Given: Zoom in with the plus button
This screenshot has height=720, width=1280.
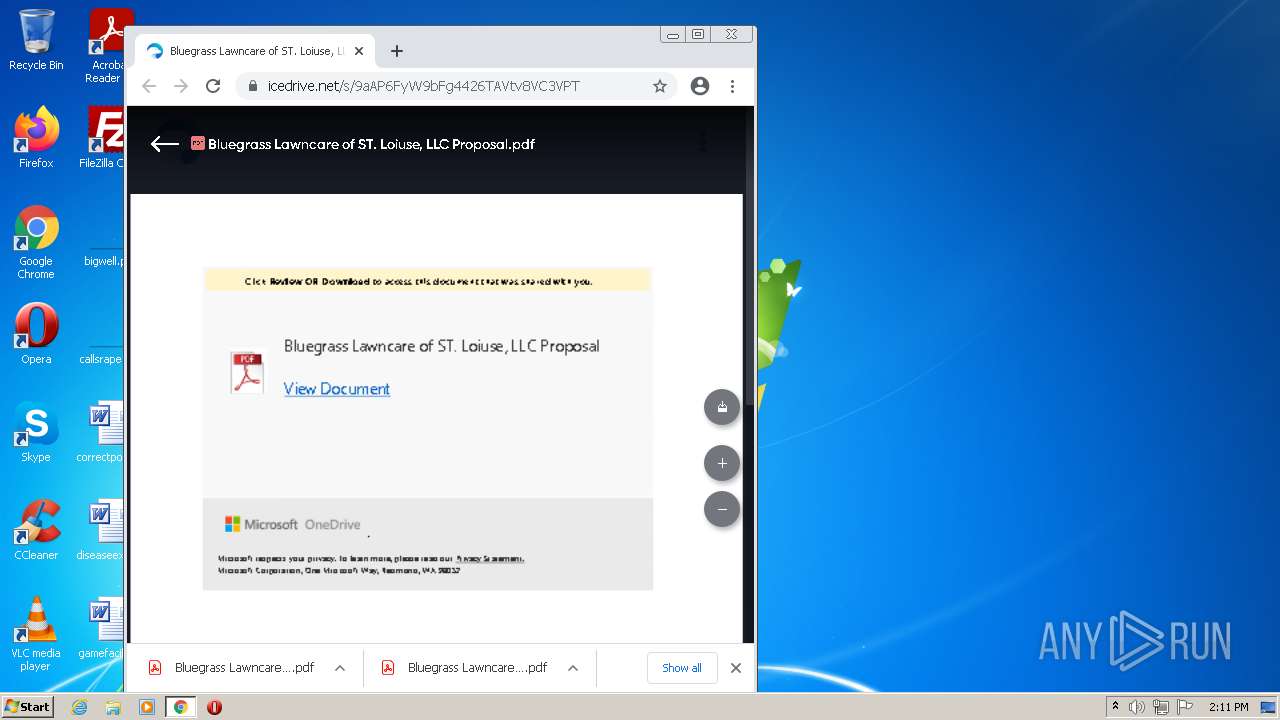Looking at the screenshot, I should coord(722,463).
